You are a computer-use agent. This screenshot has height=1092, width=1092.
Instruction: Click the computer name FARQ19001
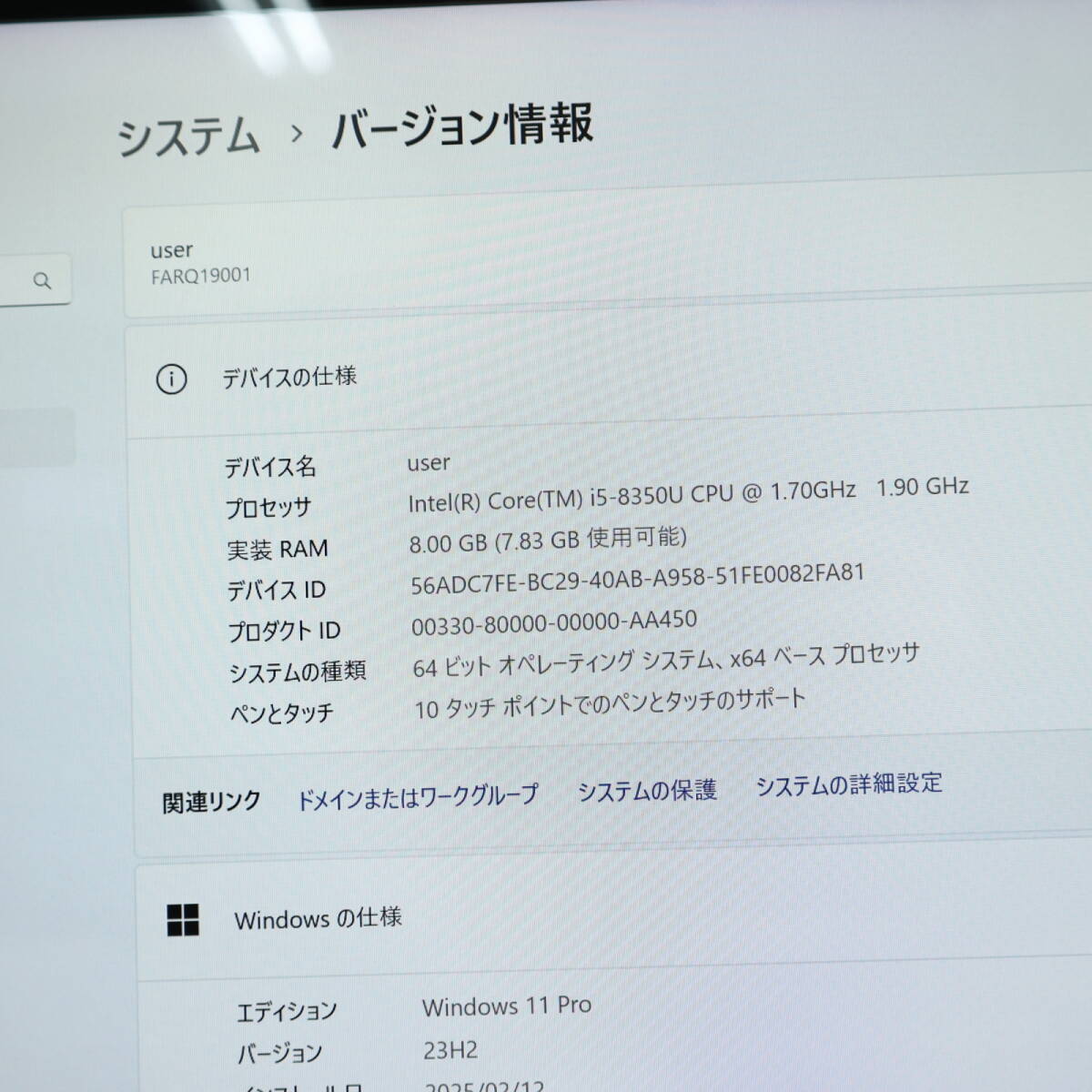(x=200, y=276)
